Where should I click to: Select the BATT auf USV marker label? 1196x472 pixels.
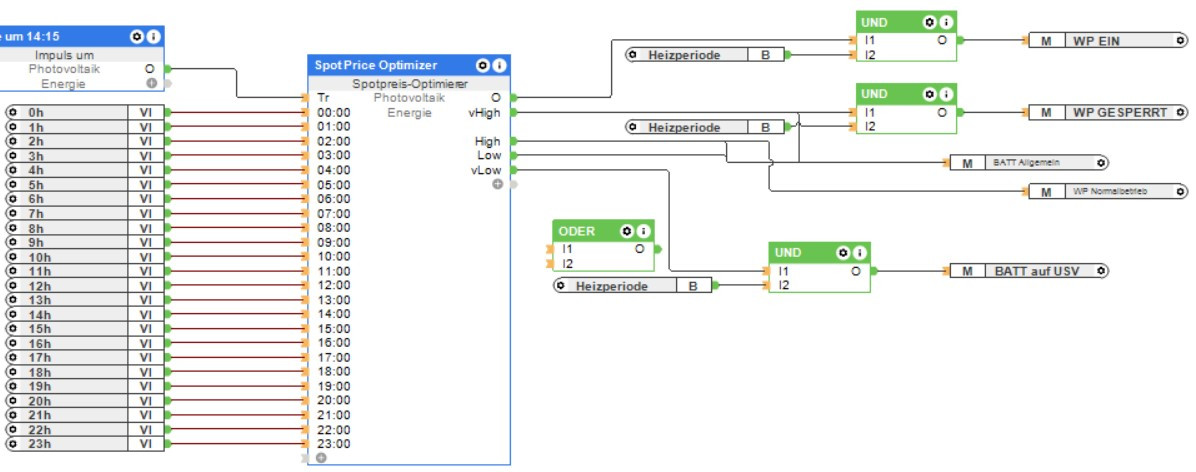coord(1037,271)
